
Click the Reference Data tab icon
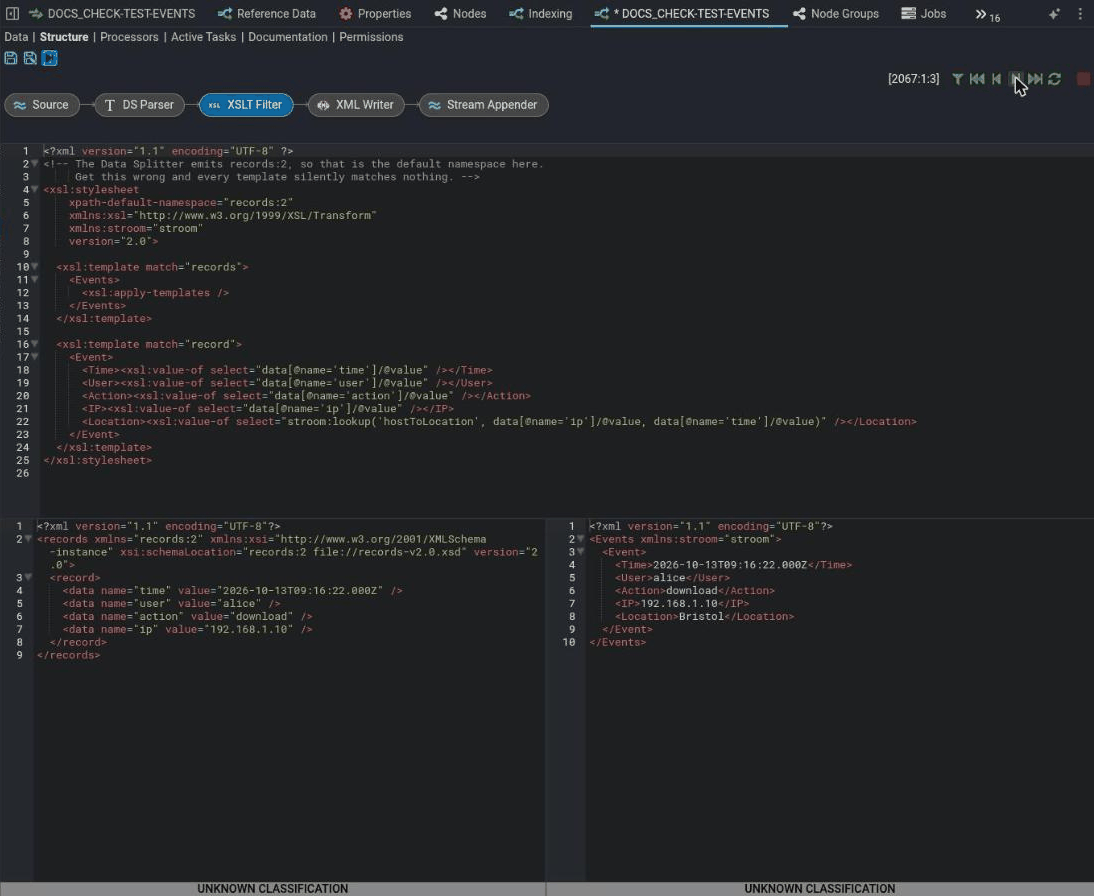[225, 14]
